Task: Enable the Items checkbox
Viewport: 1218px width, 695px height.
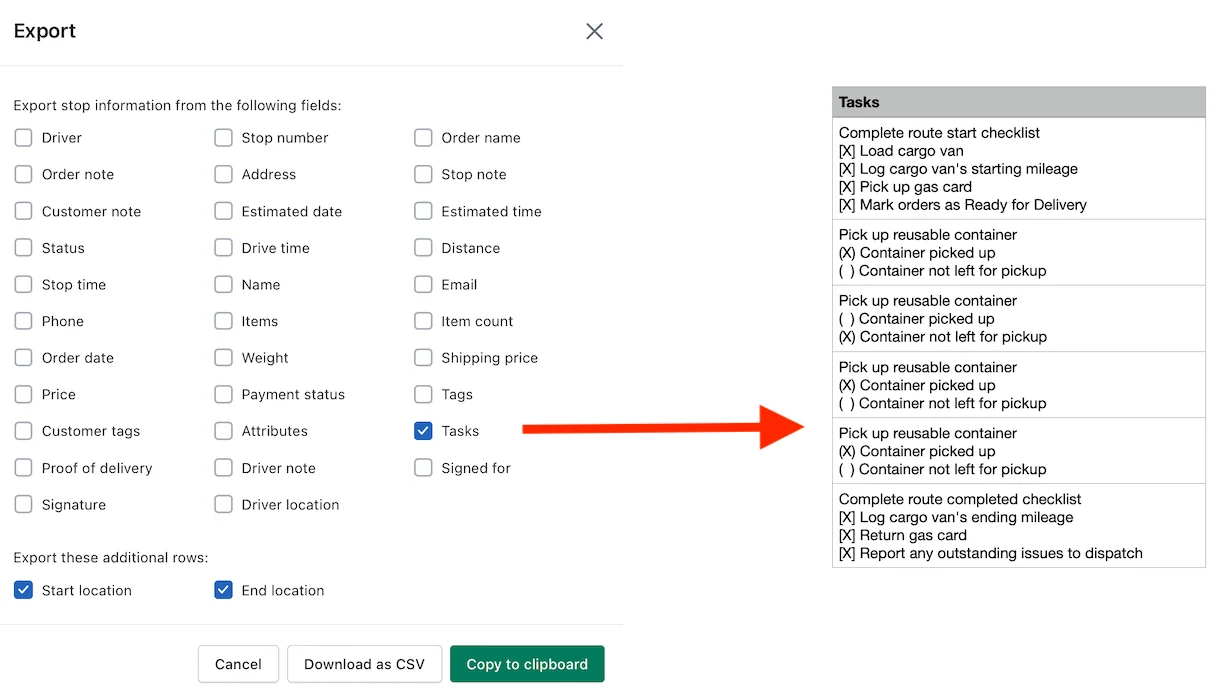Action: pos(223,321)
